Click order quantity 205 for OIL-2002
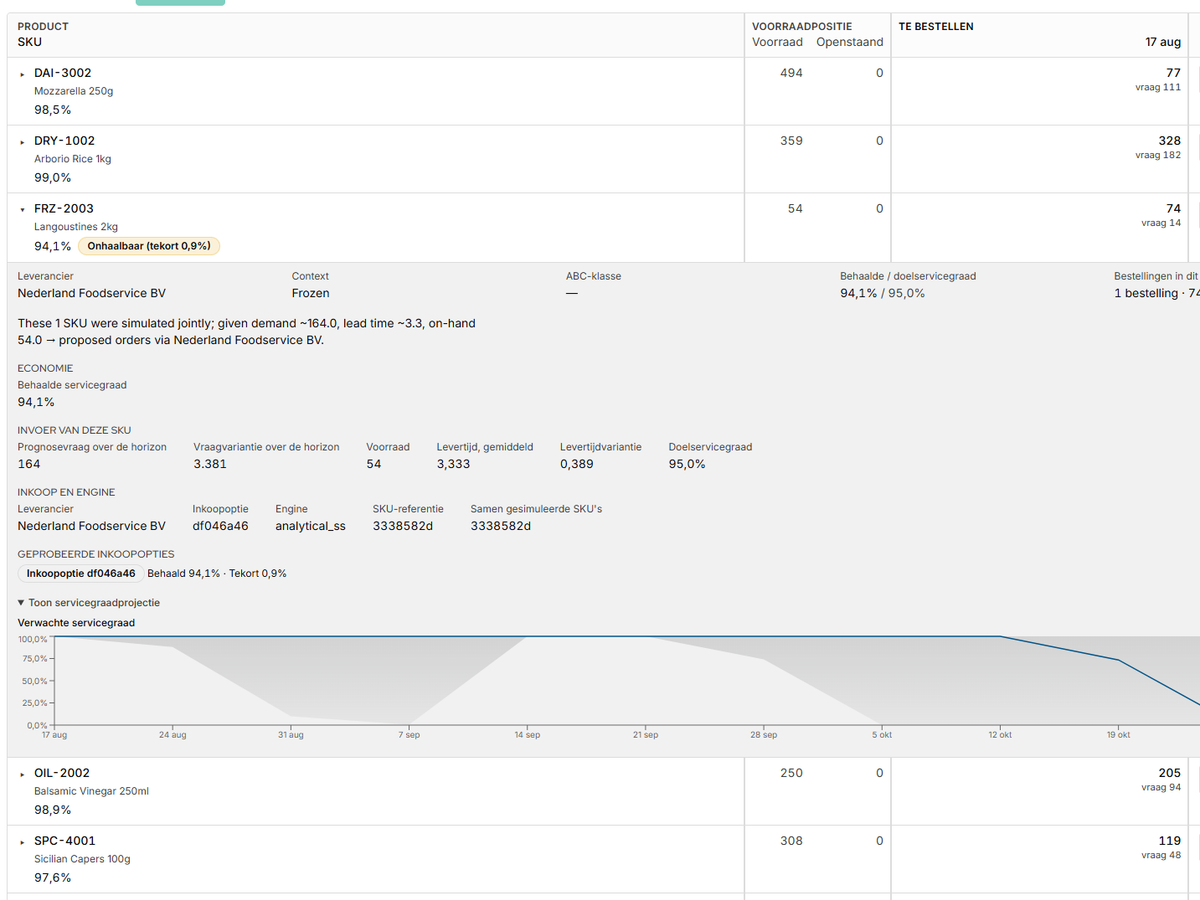Image resolution: width=1200 pixels, height=900 pixels. pyautogui.click(x=1169, y=773)
